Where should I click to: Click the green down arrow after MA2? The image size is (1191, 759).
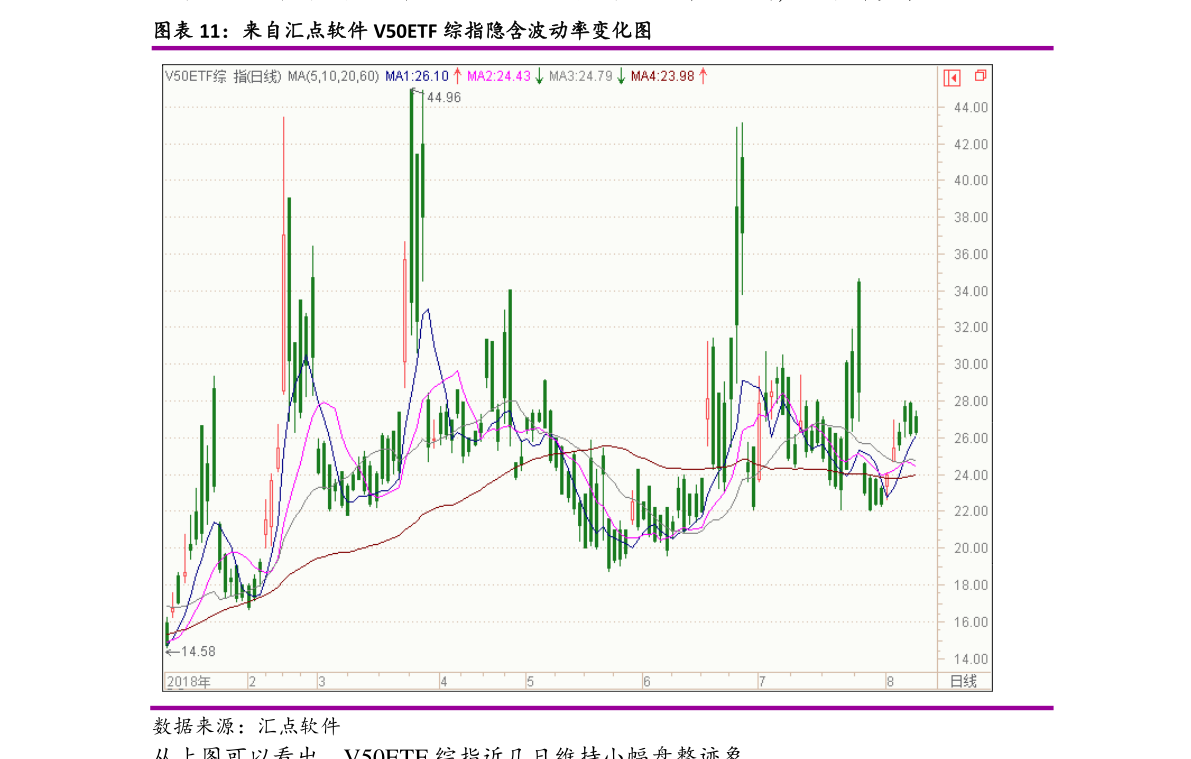(538, 76)
